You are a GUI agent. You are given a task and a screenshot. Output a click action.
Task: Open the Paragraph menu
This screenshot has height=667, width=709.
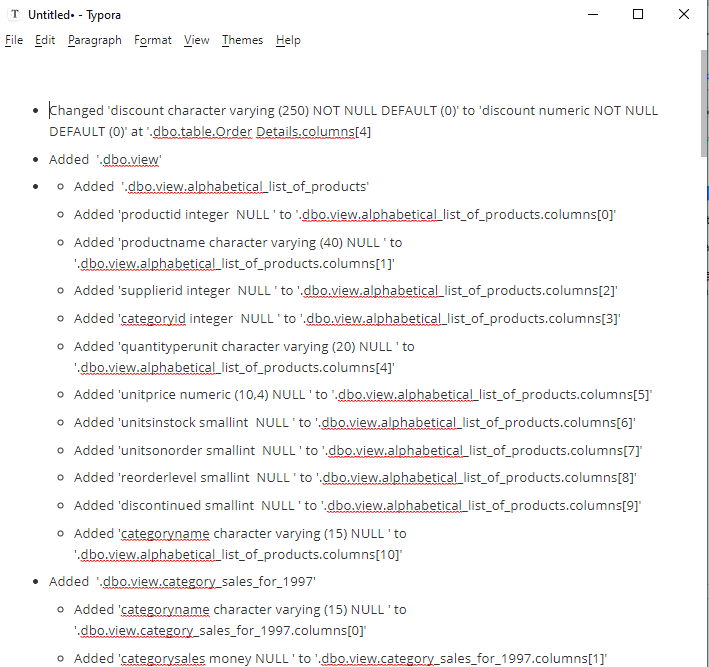coord(95,40)
